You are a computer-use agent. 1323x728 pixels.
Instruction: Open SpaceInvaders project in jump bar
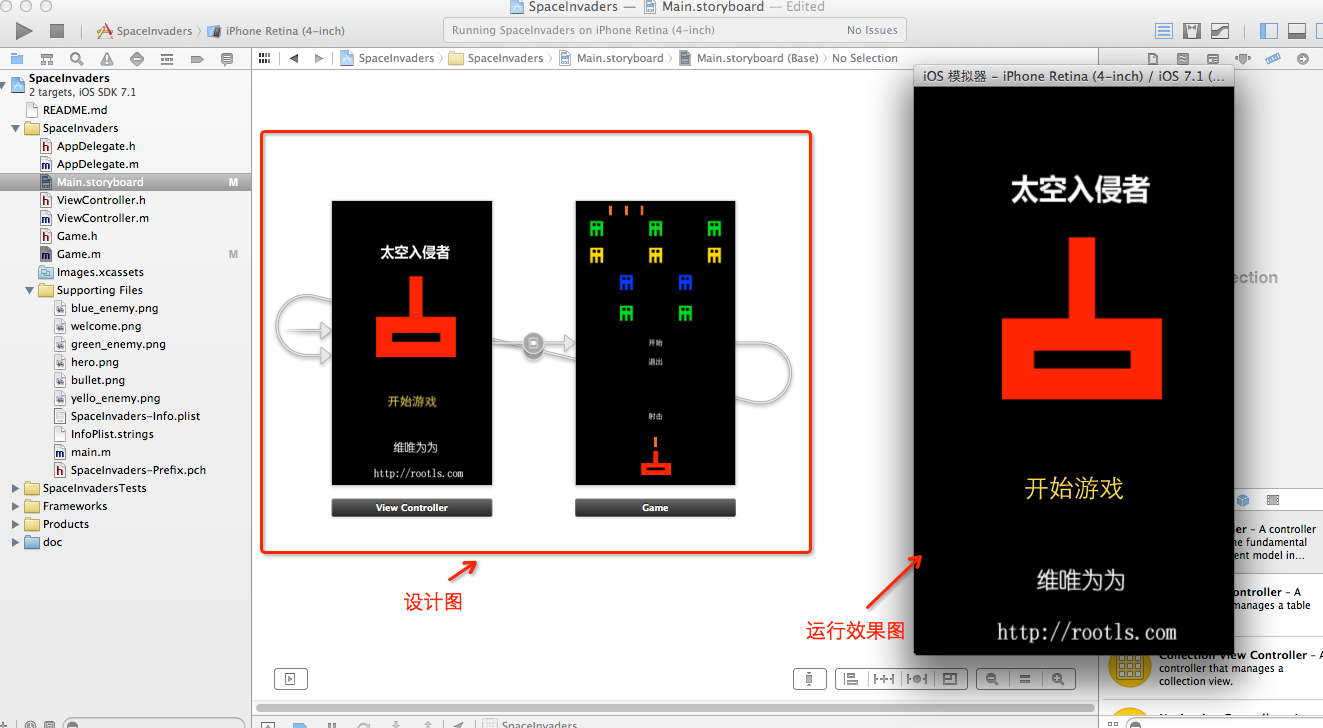point(388,58)
